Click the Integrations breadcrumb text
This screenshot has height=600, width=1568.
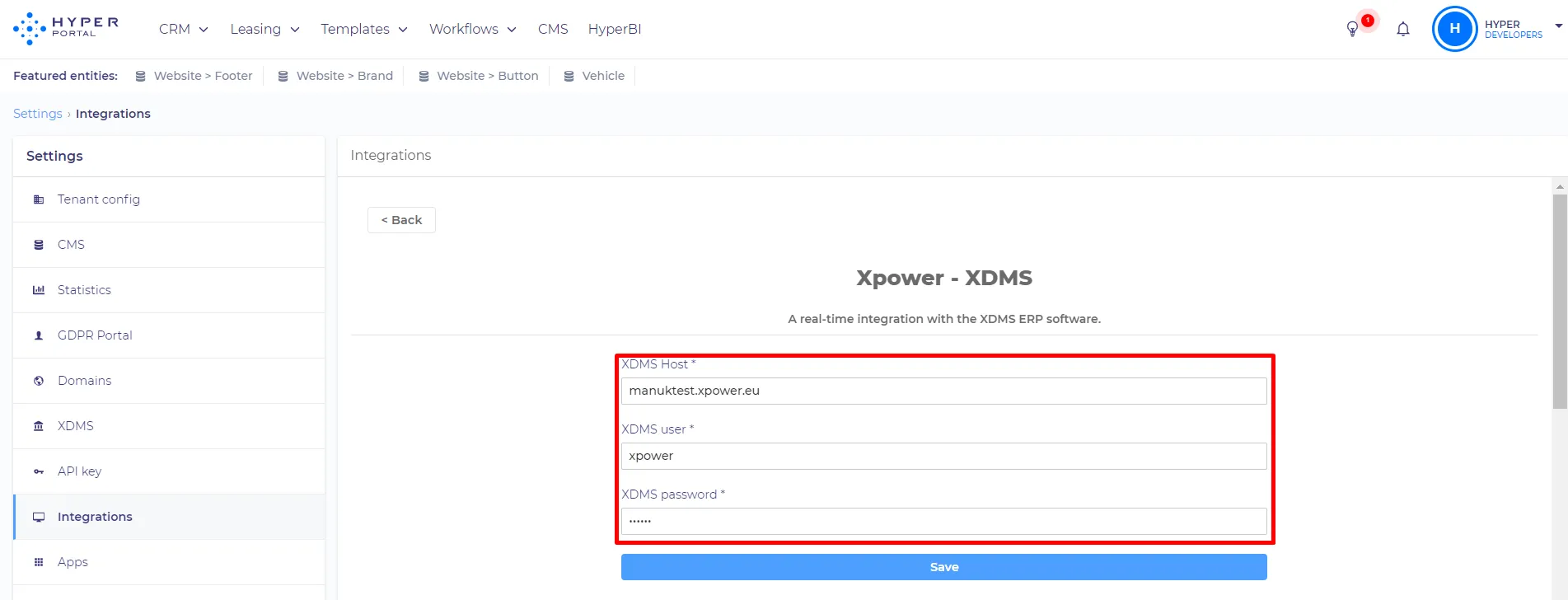coord(113,114)
